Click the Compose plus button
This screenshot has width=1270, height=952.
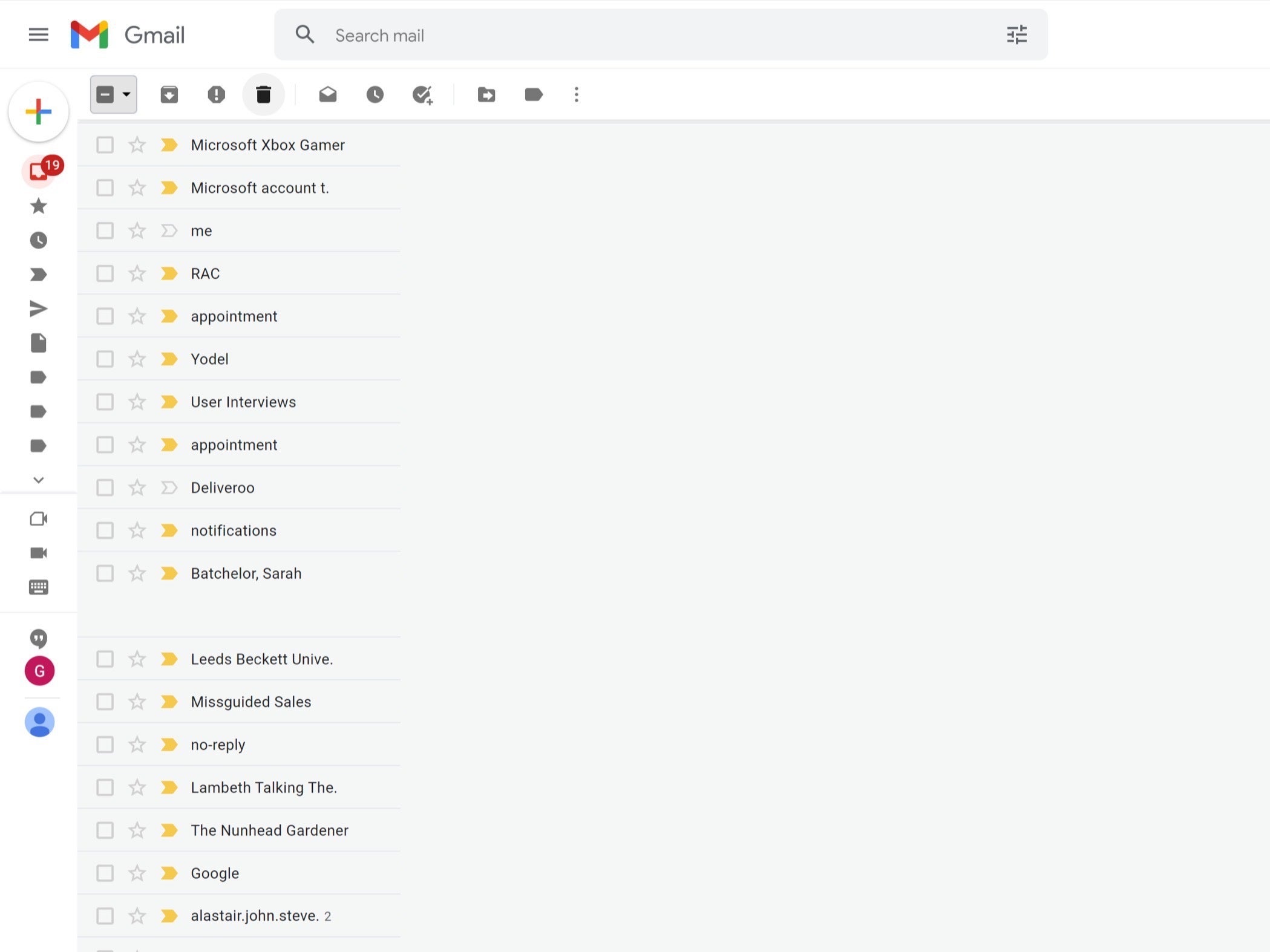tap(39, 112)
